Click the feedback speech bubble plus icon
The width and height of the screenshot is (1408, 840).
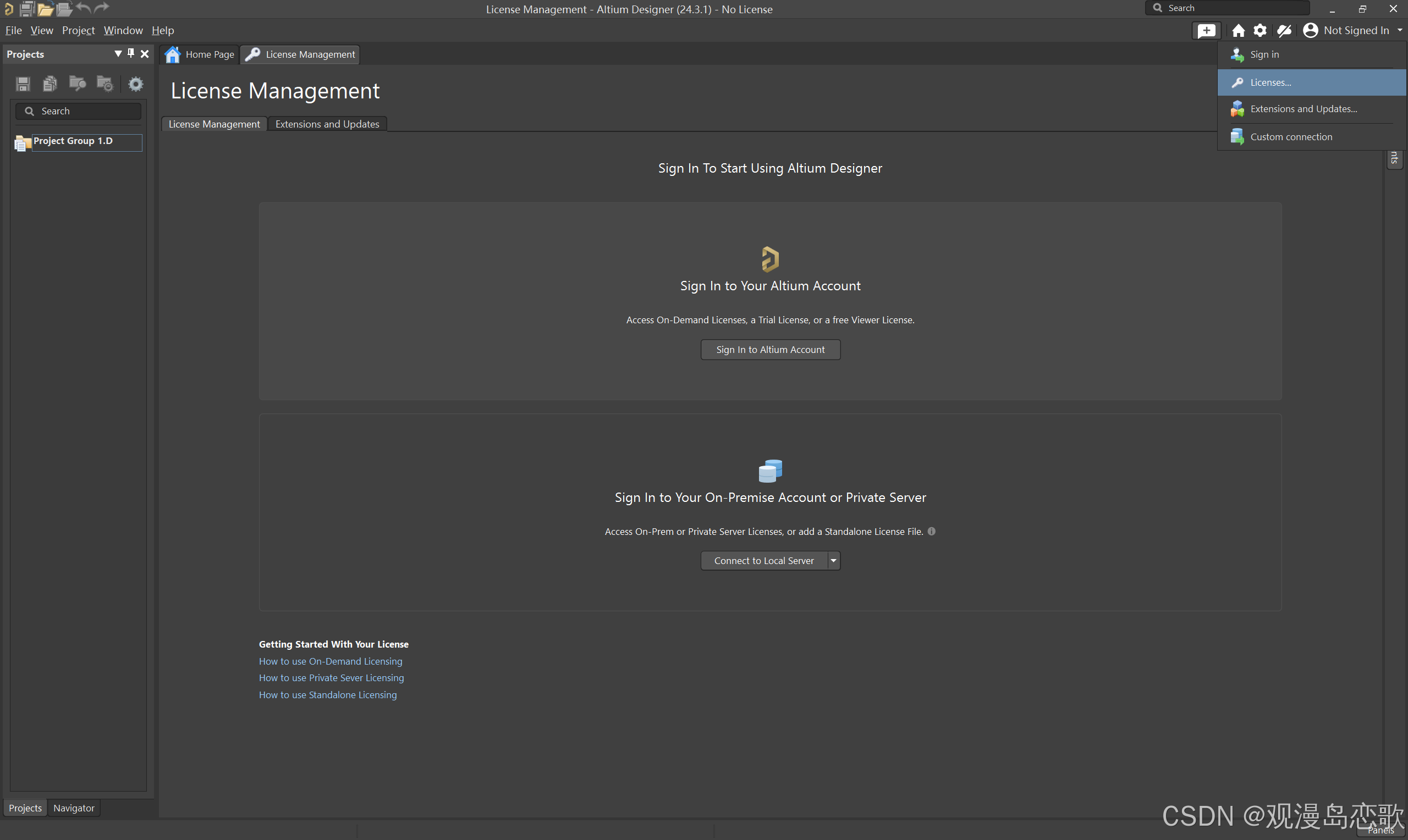tap(1207, 31)
